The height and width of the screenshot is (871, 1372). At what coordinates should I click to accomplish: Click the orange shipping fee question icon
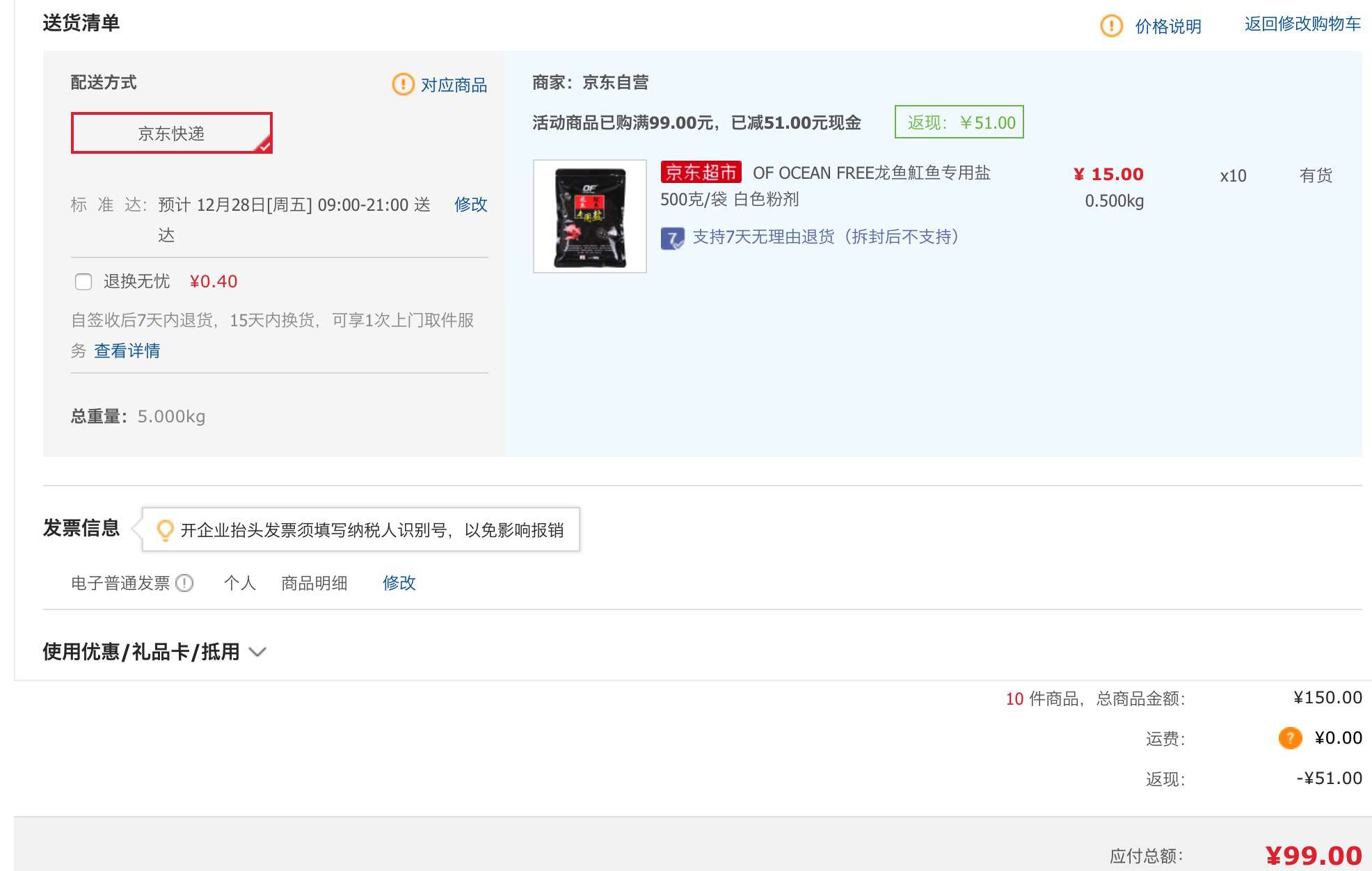coord(1290,738)
